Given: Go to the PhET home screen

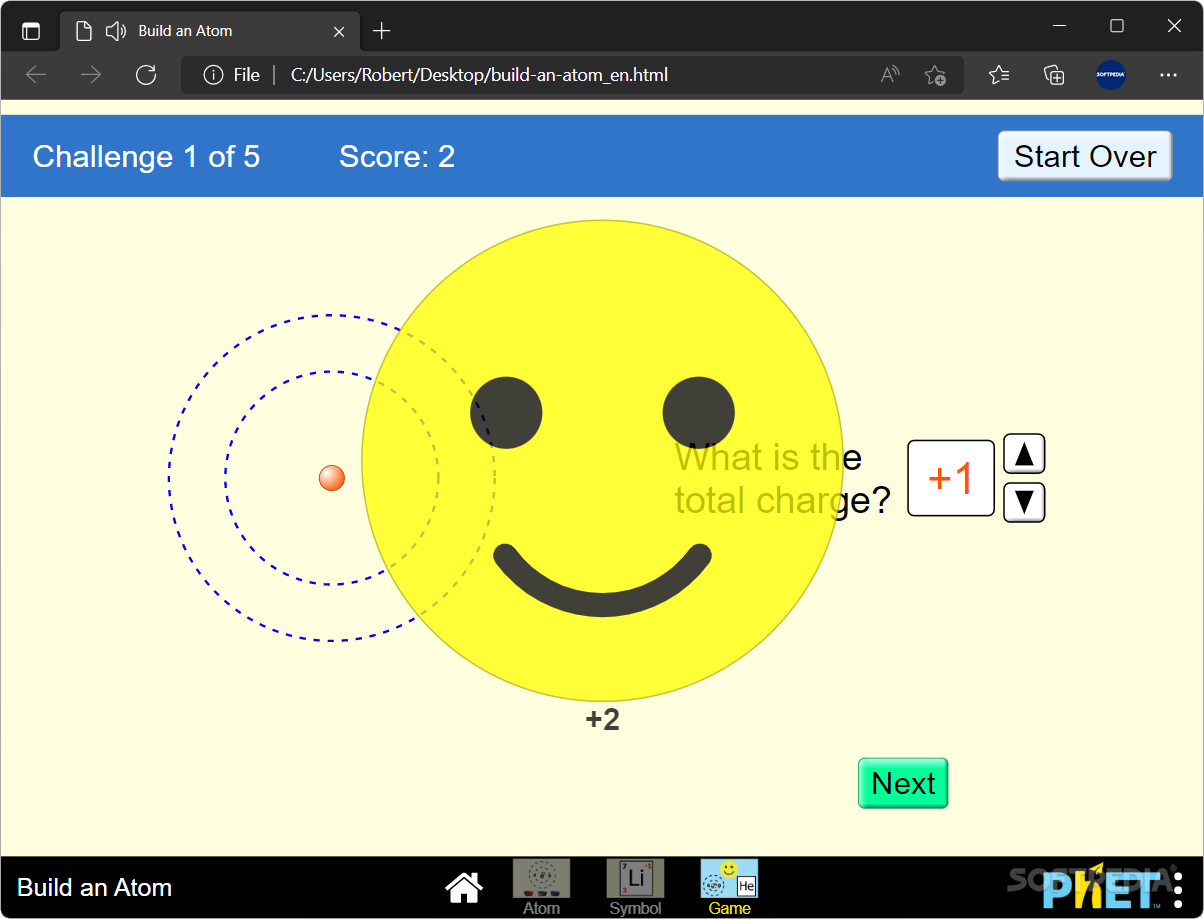Looking at the screenshot, I should coord(464,887).
